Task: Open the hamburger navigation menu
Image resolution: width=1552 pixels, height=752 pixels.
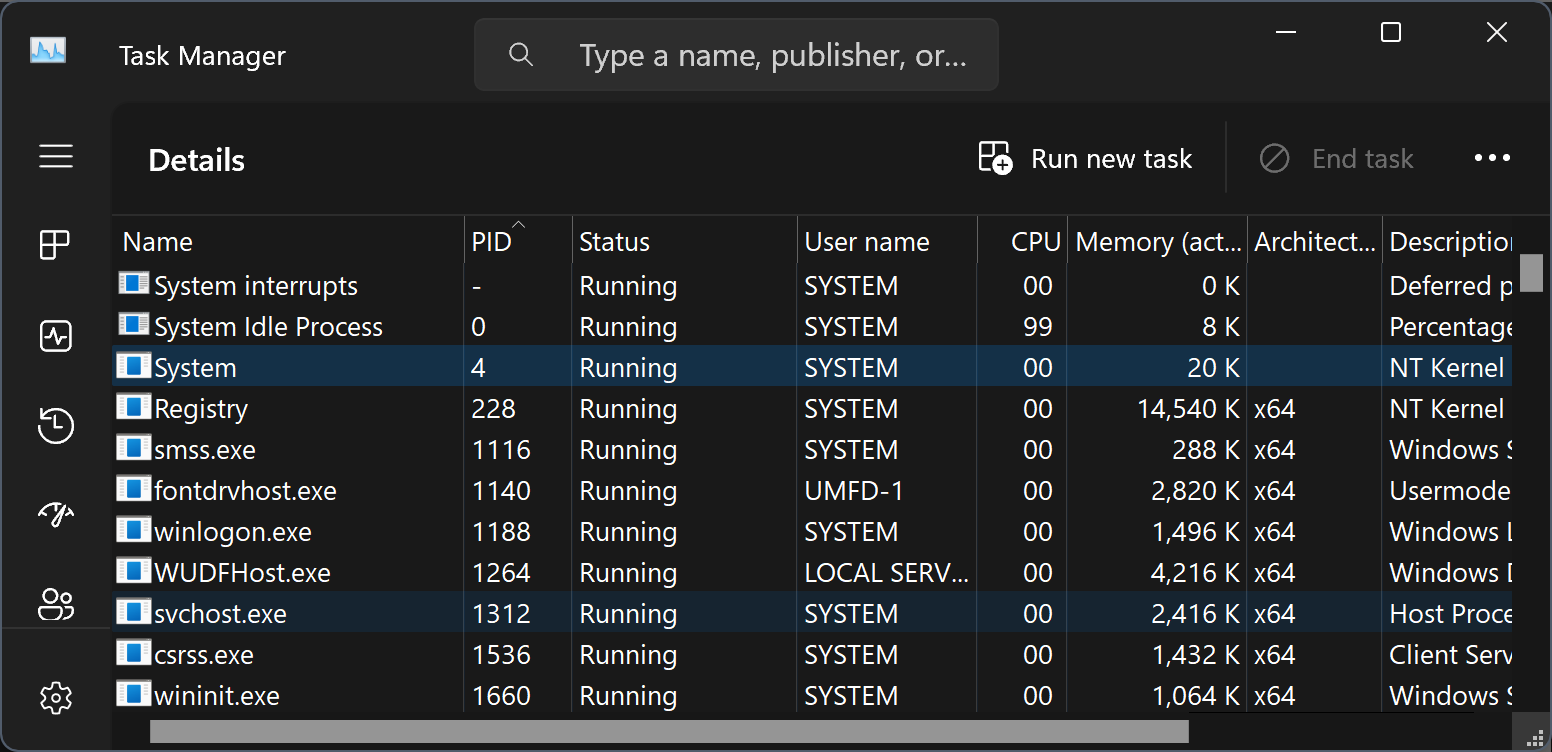Action: (x=56, y=156)
